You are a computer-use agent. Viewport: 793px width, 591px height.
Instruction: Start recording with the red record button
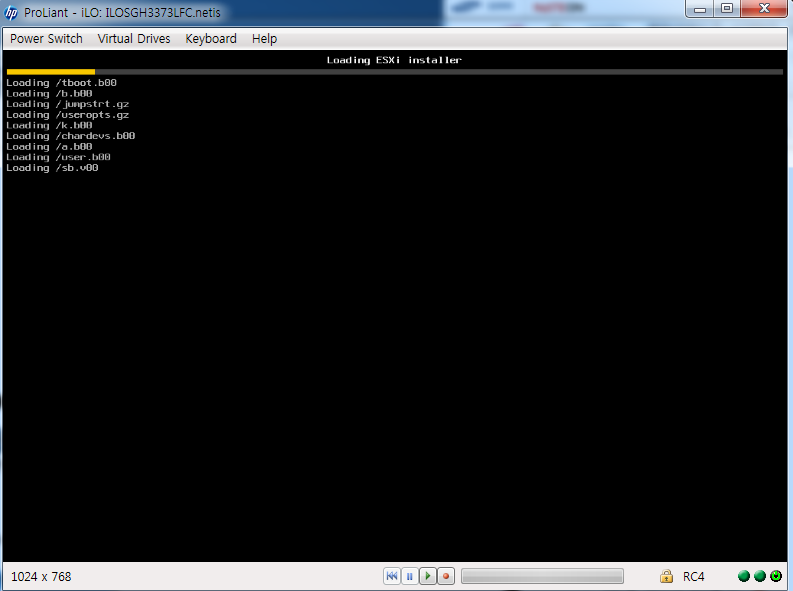pyautogui.click(x=446, y=576)
